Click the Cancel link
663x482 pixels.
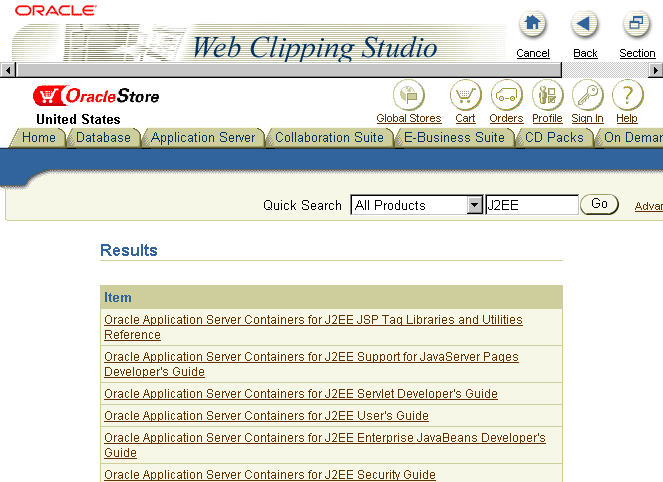pyautogui.click(x=533, y=53)
